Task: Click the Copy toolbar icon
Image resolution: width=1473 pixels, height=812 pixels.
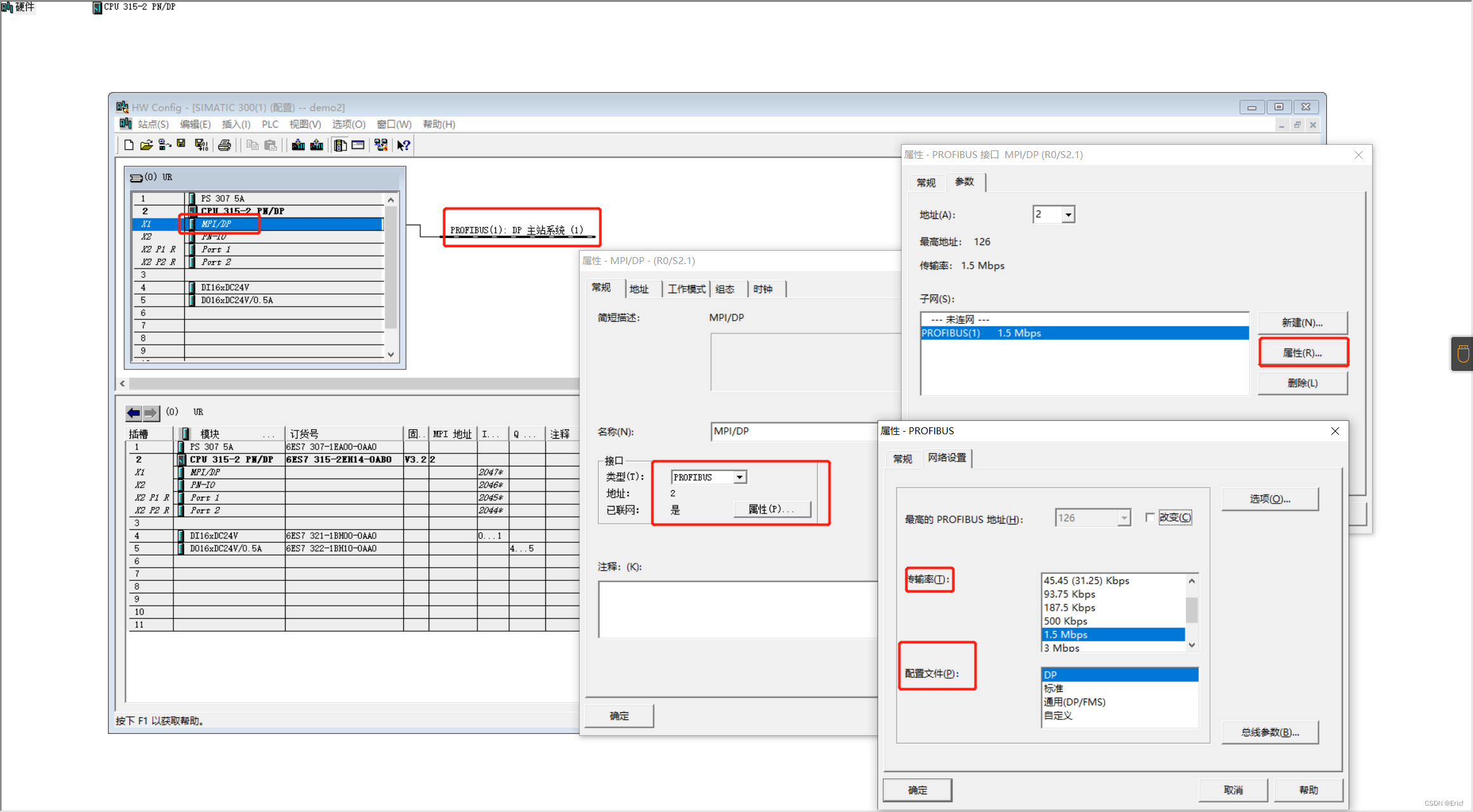Action: tap(252, 145)
